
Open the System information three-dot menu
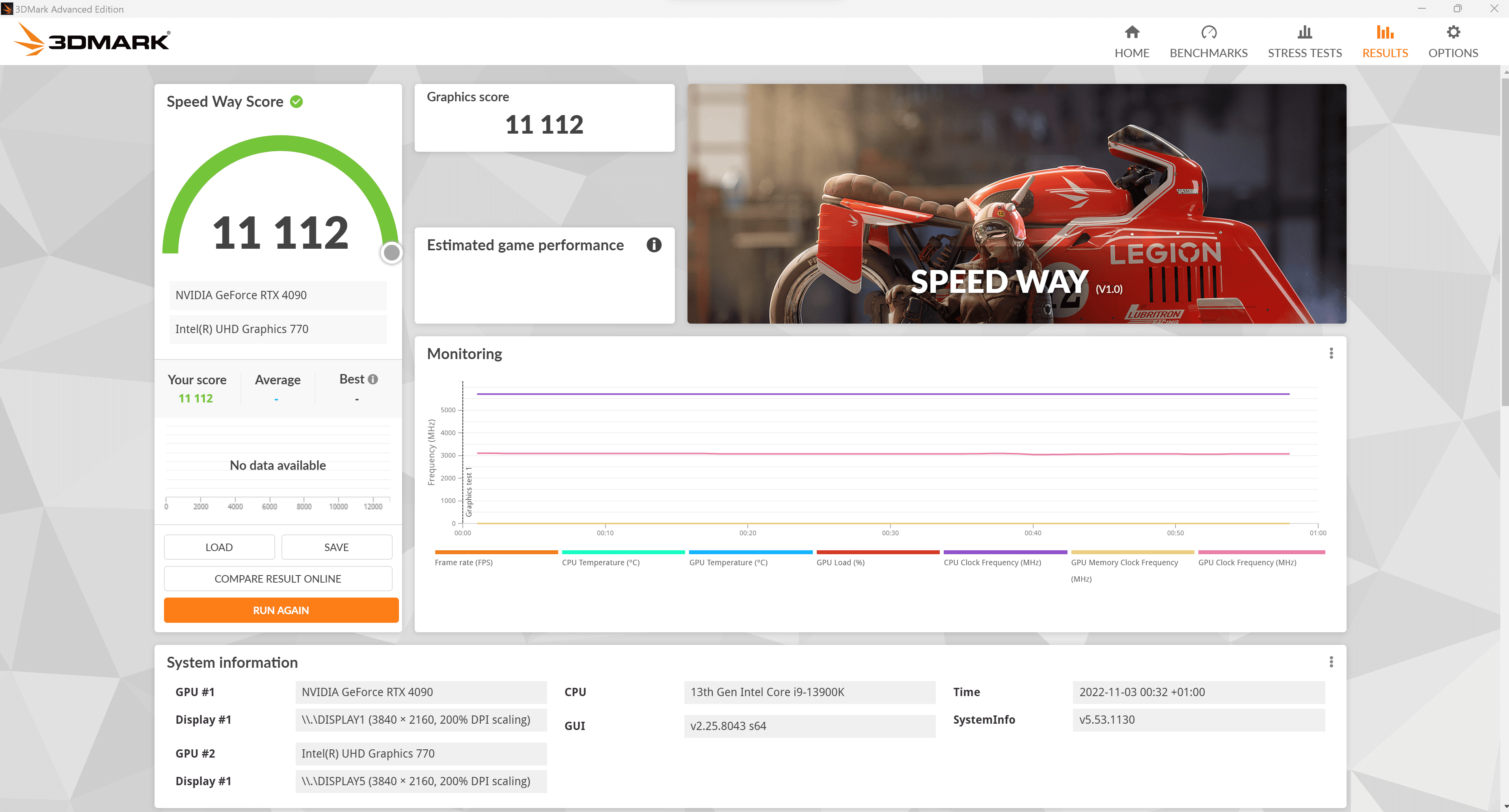tap(1331, 662)
